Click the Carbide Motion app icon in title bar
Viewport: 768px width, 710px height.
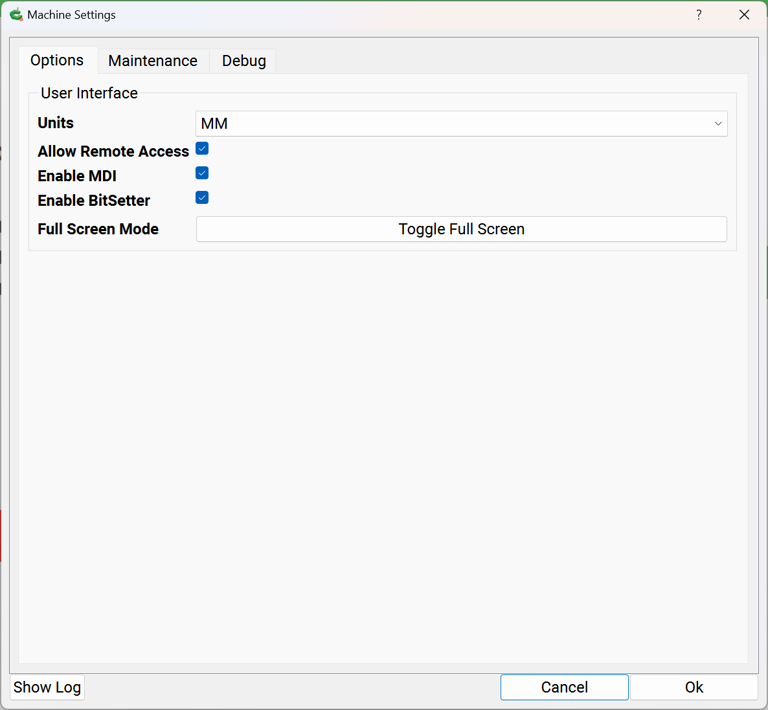(16, 15)
